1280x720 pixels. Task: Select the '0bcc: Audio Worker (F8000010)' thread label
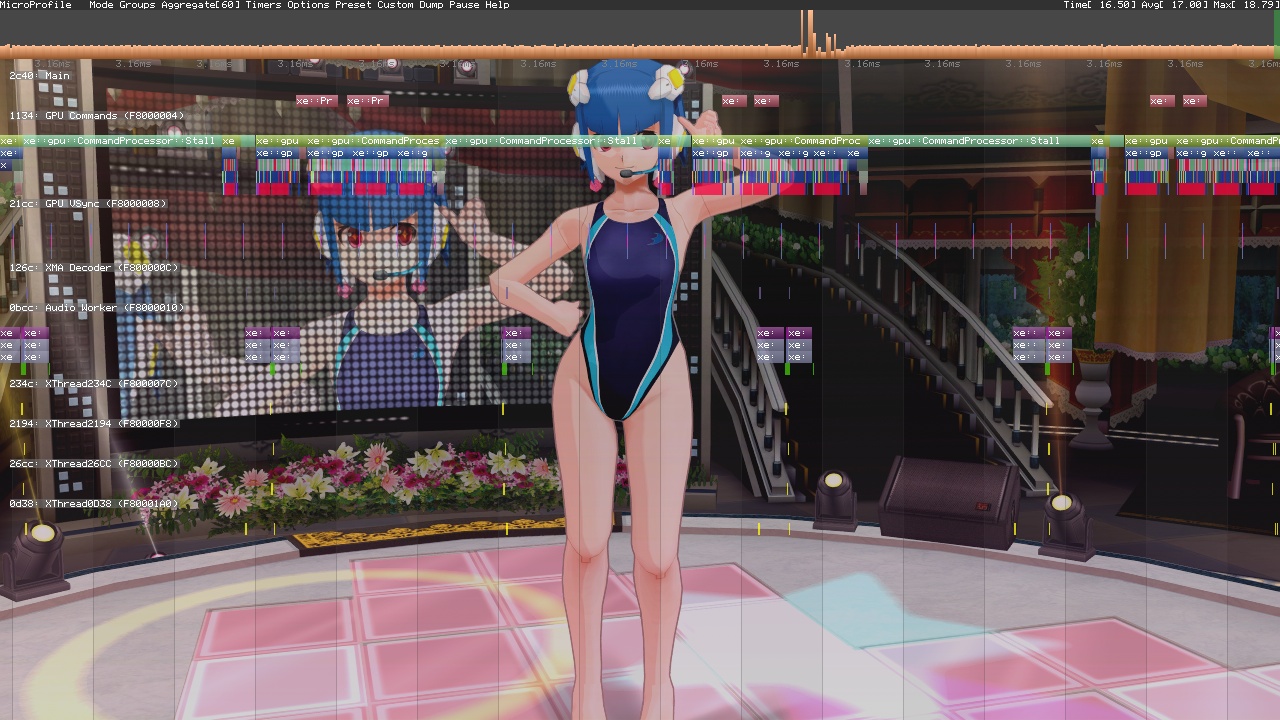click(97, 308)
